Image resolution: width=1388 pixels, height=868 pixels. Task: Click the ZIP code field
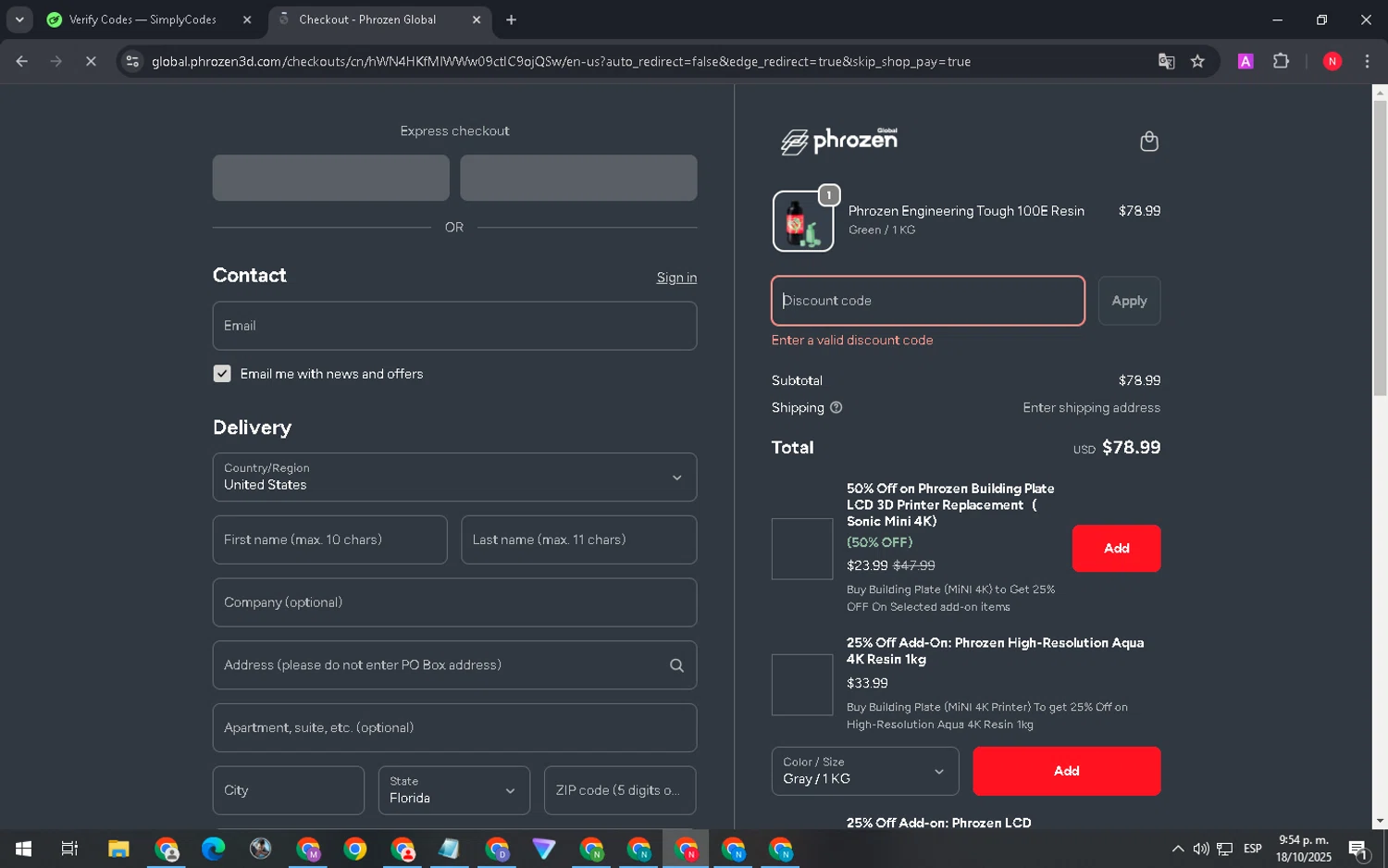620,790
